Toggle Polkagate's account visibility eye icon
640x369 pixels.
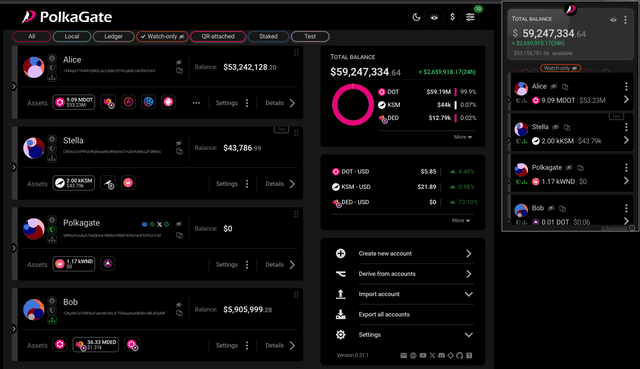point(179,224)
